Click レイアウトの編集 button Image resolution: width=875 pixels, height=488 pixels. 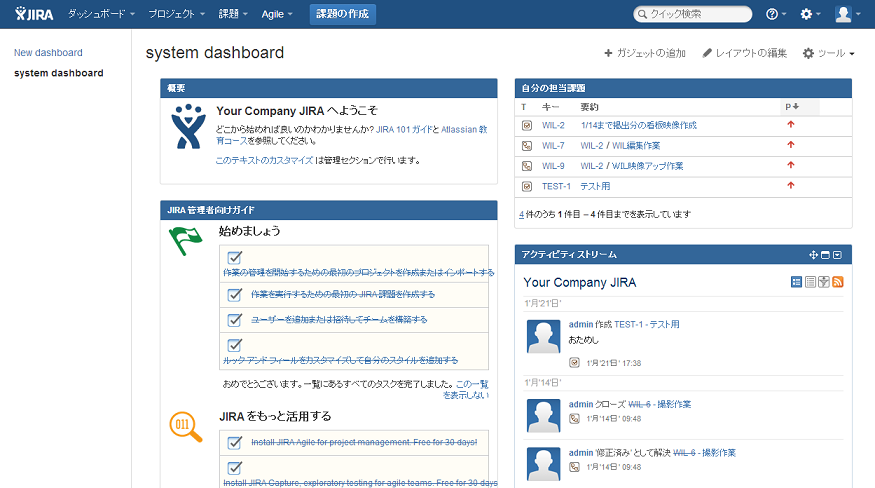[x=744, y=53]
